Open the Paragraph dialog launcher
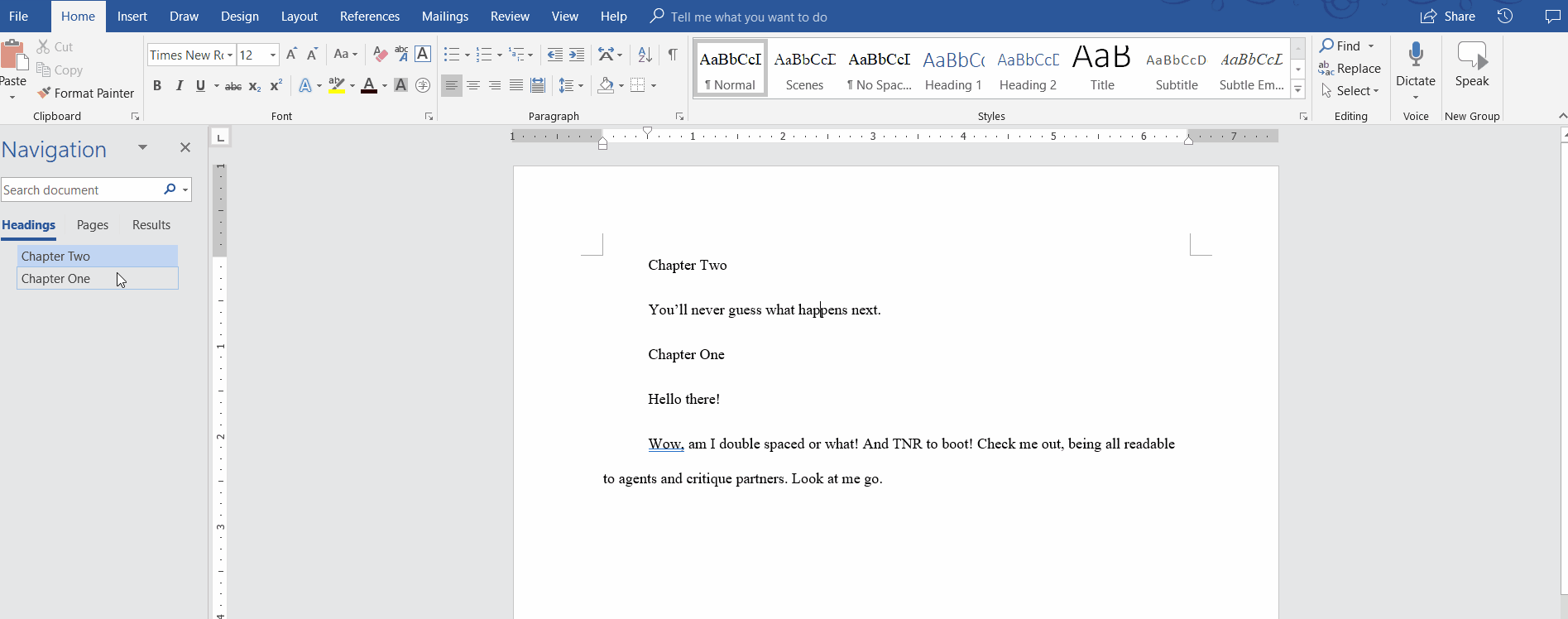Screen dimensions: 1568x619 tap(679, 117)
